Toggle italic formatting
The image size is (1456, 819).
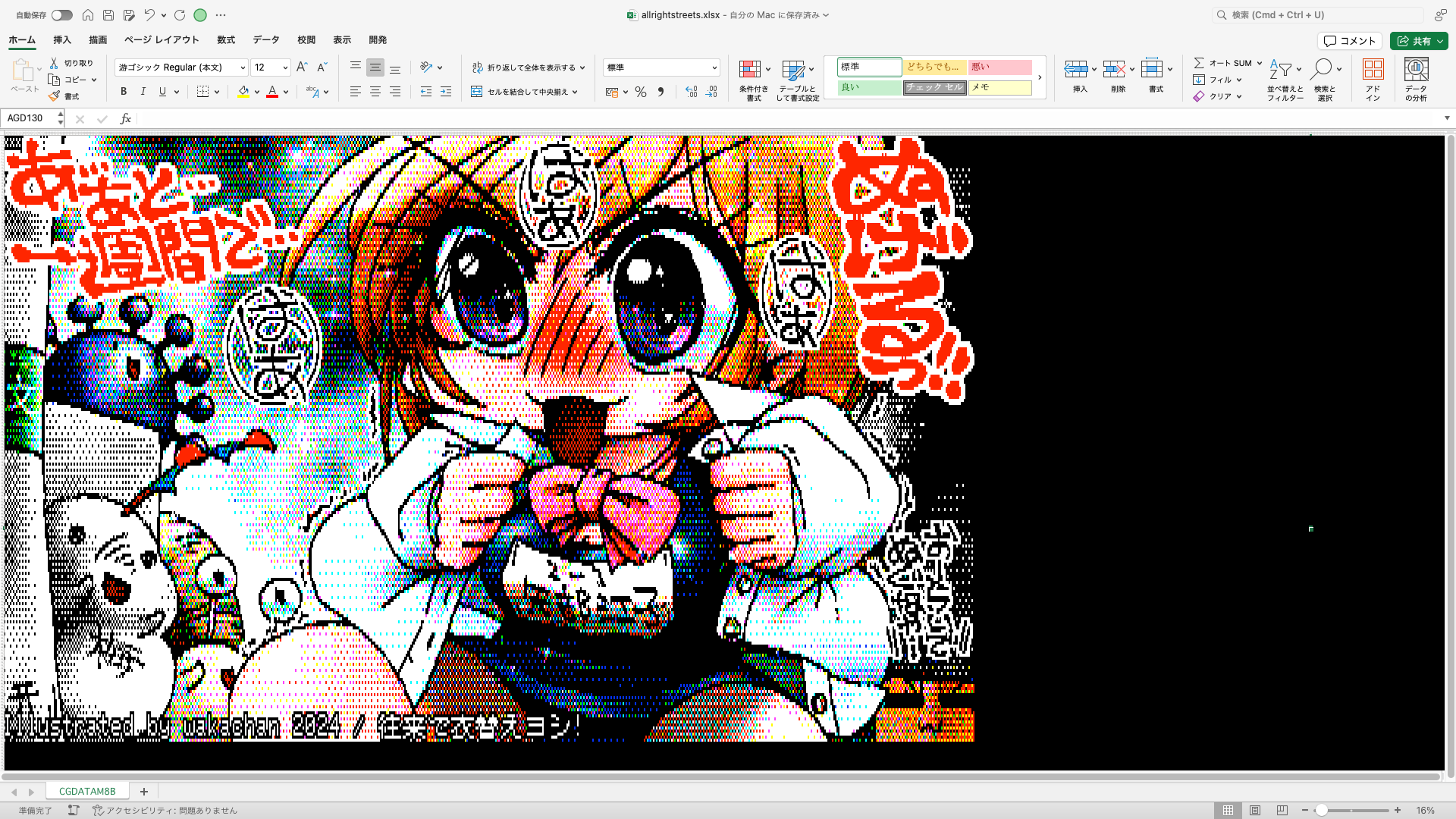[x=143, y=92]
